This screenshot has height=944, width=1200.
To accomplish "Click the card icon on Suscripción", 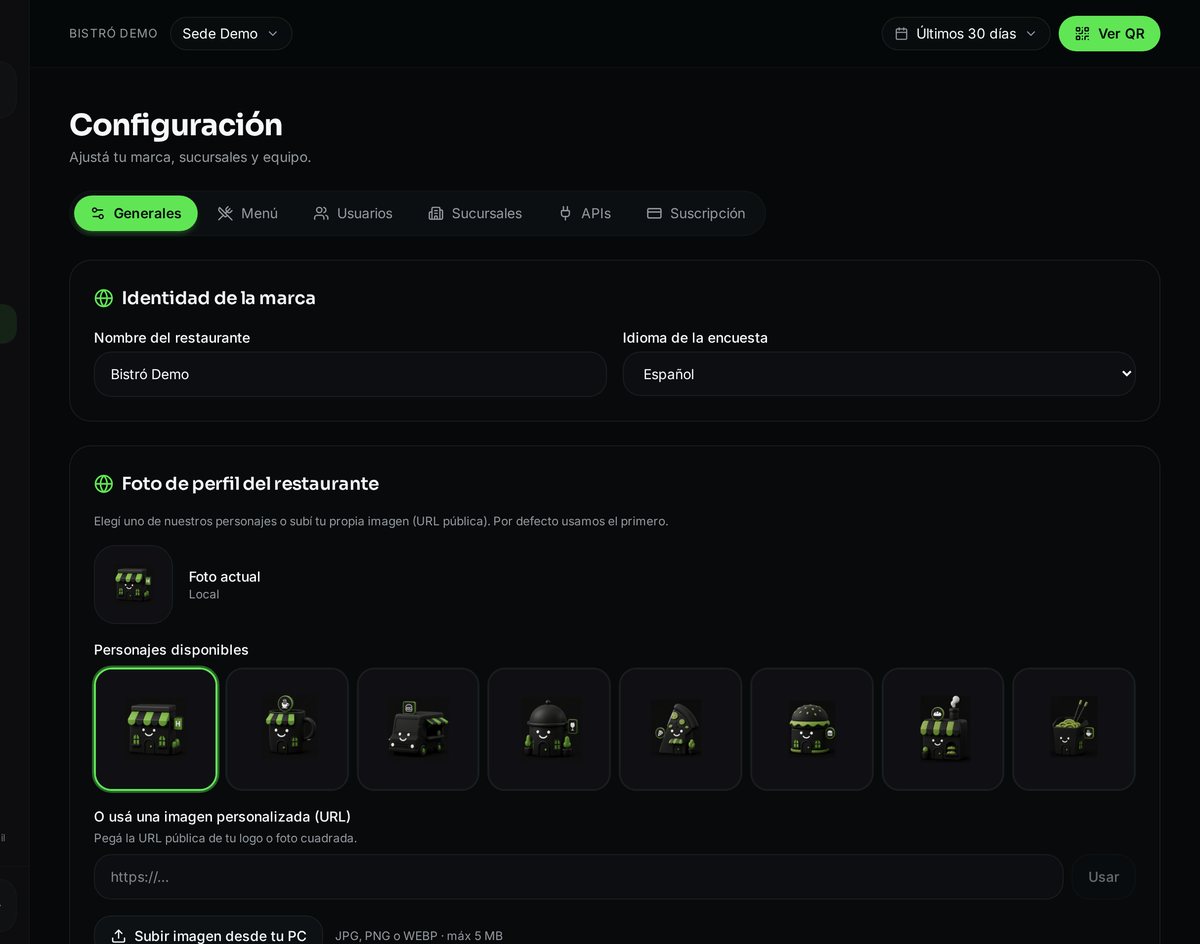I will coord(654,213).
